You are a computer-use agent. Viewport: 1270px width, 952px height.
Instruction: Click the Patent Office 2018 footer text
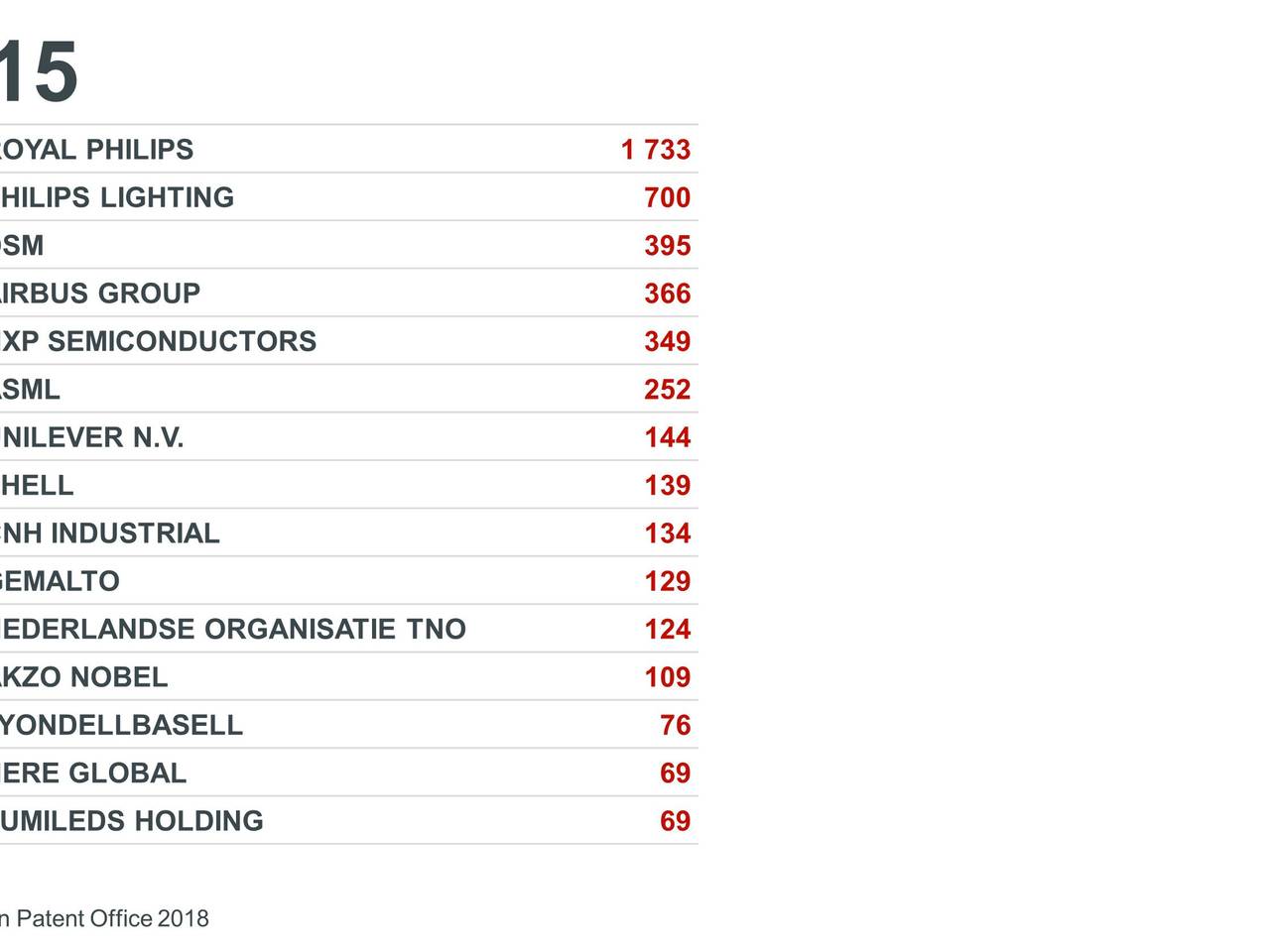(104, 918)
